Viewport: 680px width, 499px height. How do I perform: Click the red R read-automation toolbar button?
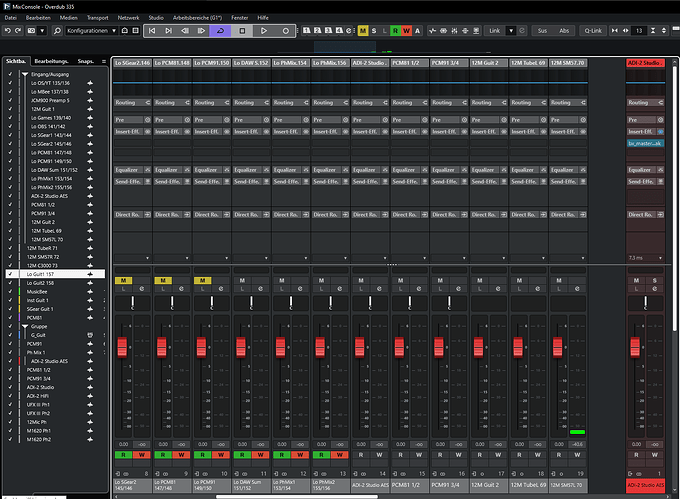394,31
